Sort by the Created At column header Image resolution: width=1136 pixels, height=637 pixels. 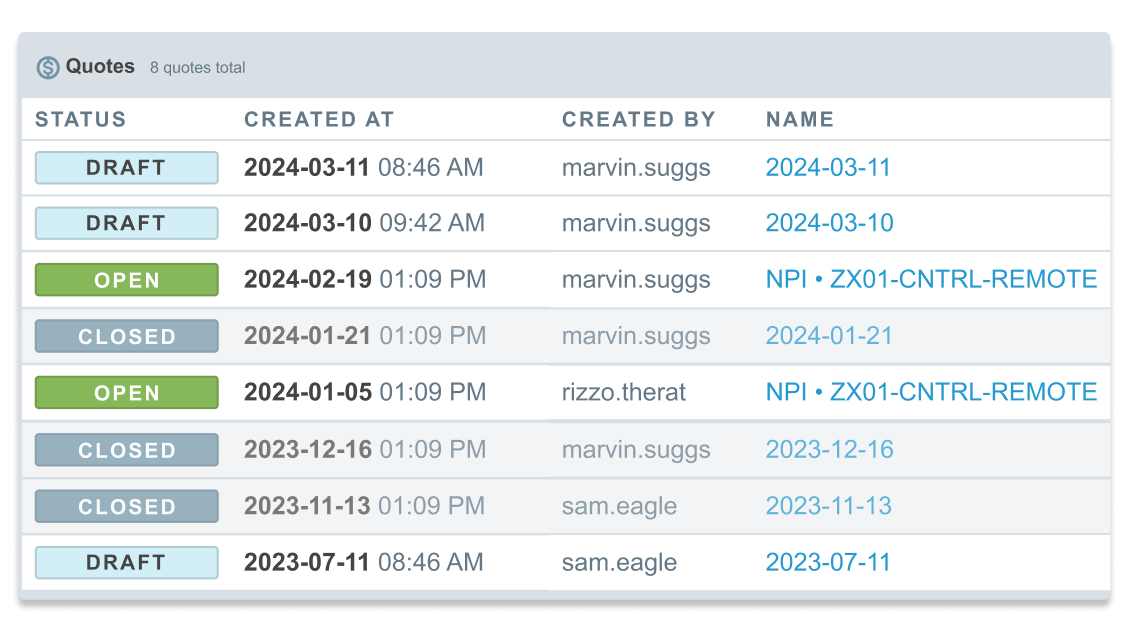pyautogui.click(x=319, y=120)
